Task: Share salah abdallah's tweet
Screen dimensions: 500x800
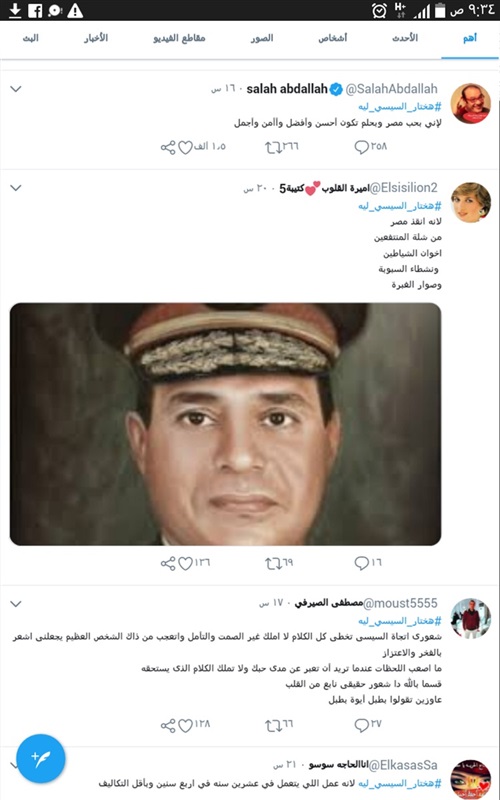Action: coord(168,147)
